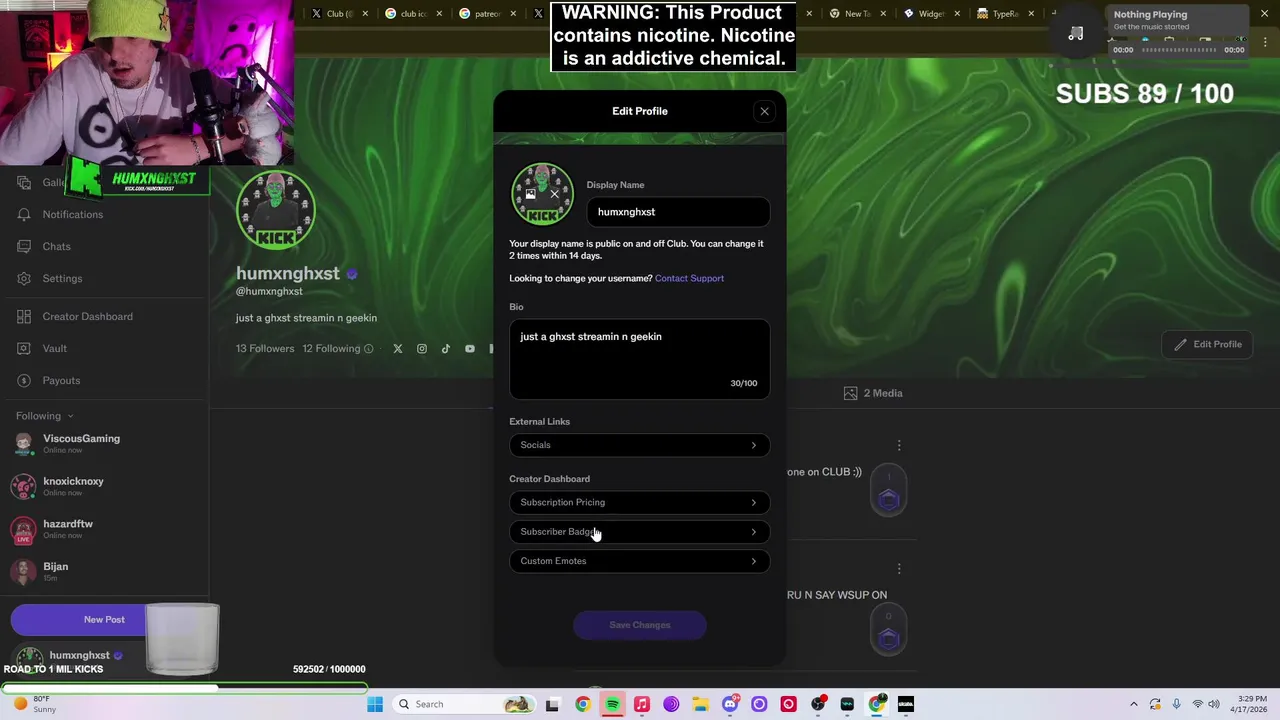Open the weather widget showing 80°F Sunny
The image size is (1280, 720).
(34, 704)
